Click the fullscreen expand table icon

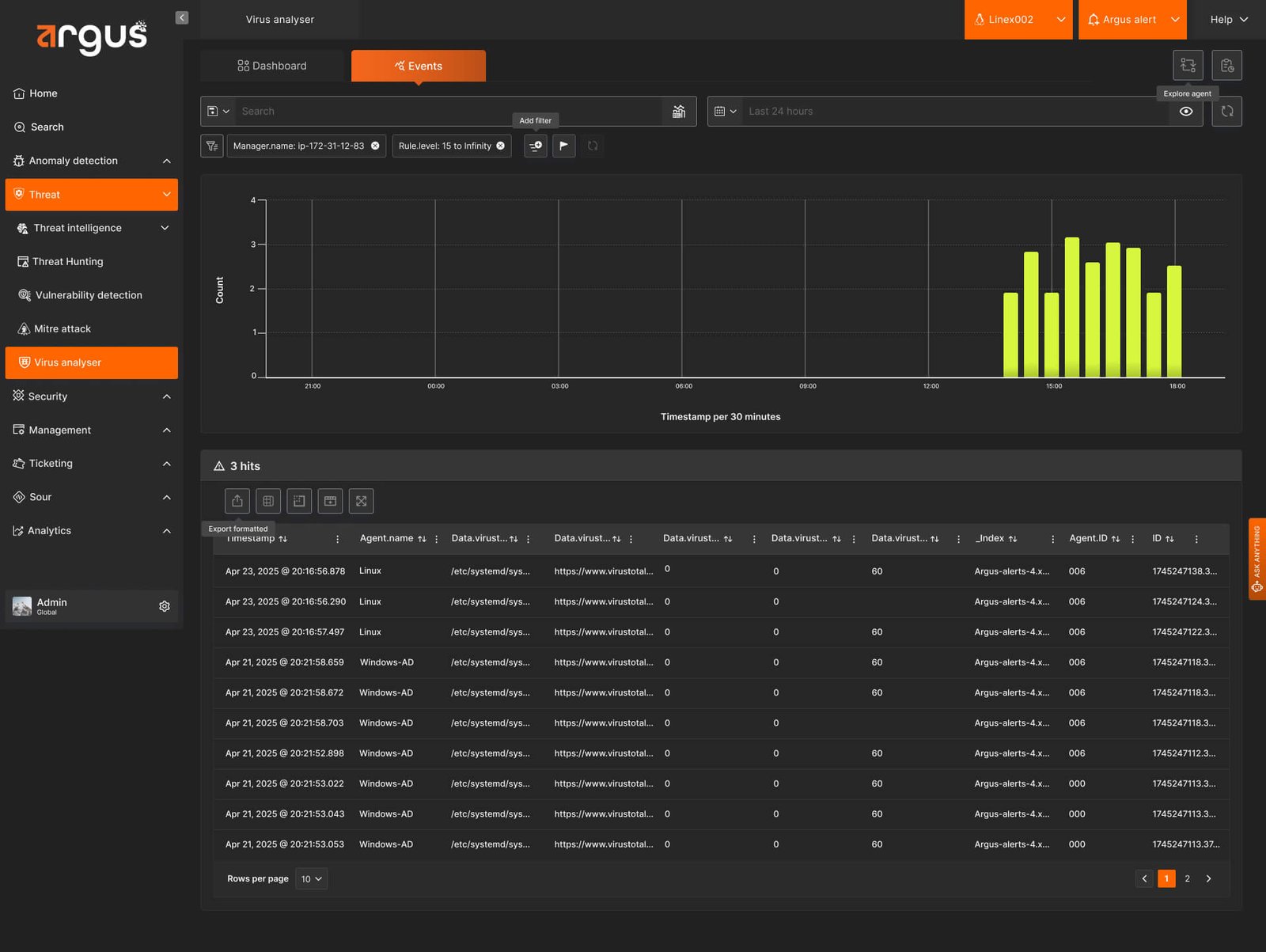coord(362,501)
